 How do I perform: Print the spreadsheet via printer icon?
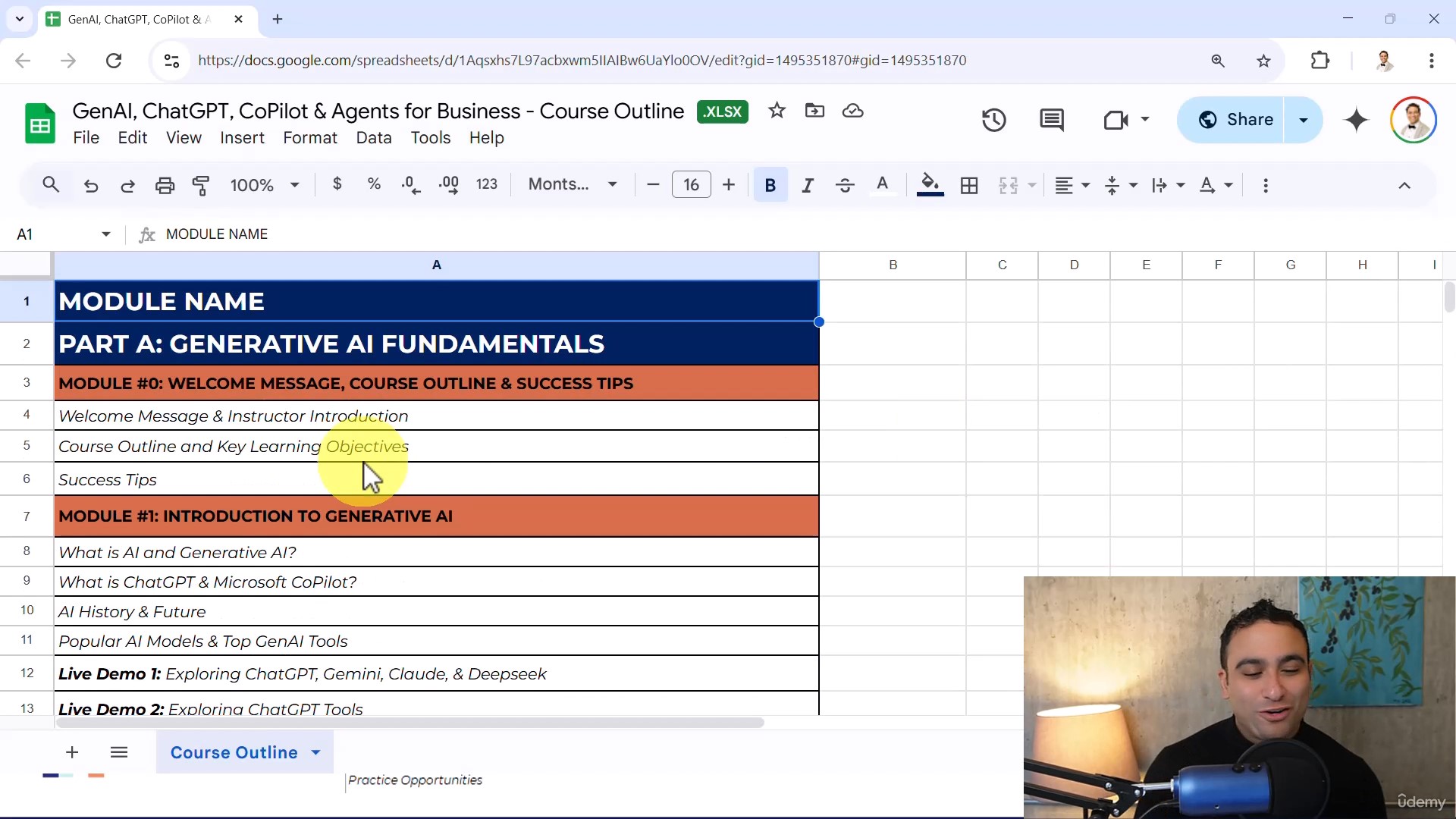[x=165, y=186]
